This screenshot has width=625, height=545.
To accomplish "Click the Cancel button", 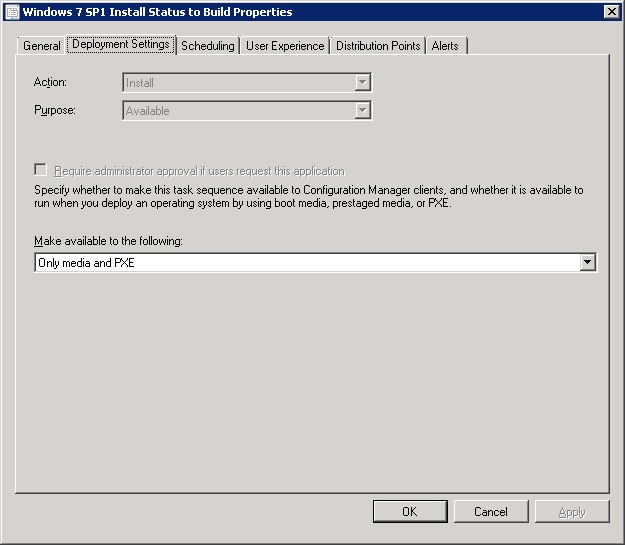I will click(x=491, y=512).
